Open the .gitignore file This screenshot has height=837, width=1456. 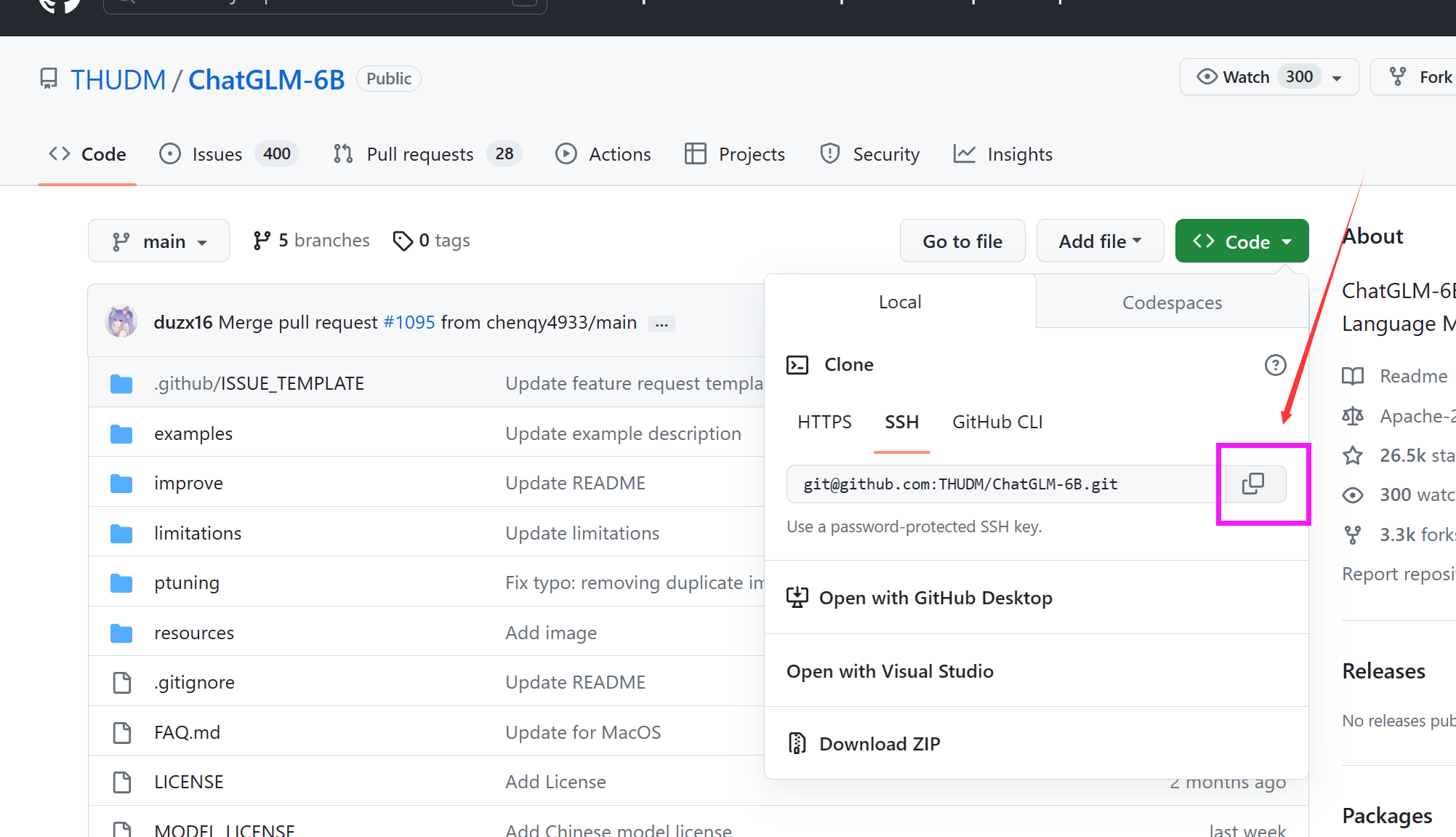tap(195, 682)
